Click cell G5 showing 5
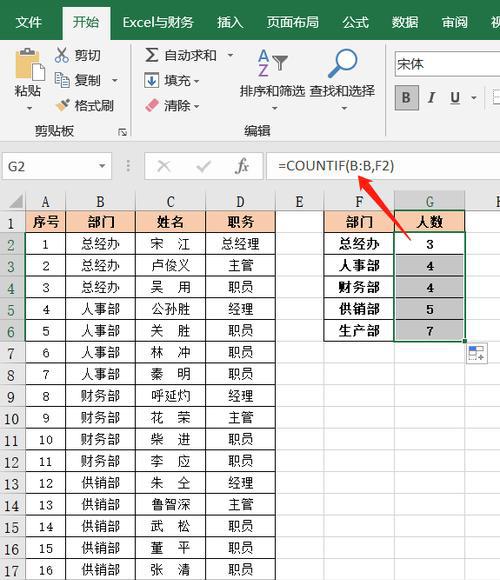 (430, 309)
